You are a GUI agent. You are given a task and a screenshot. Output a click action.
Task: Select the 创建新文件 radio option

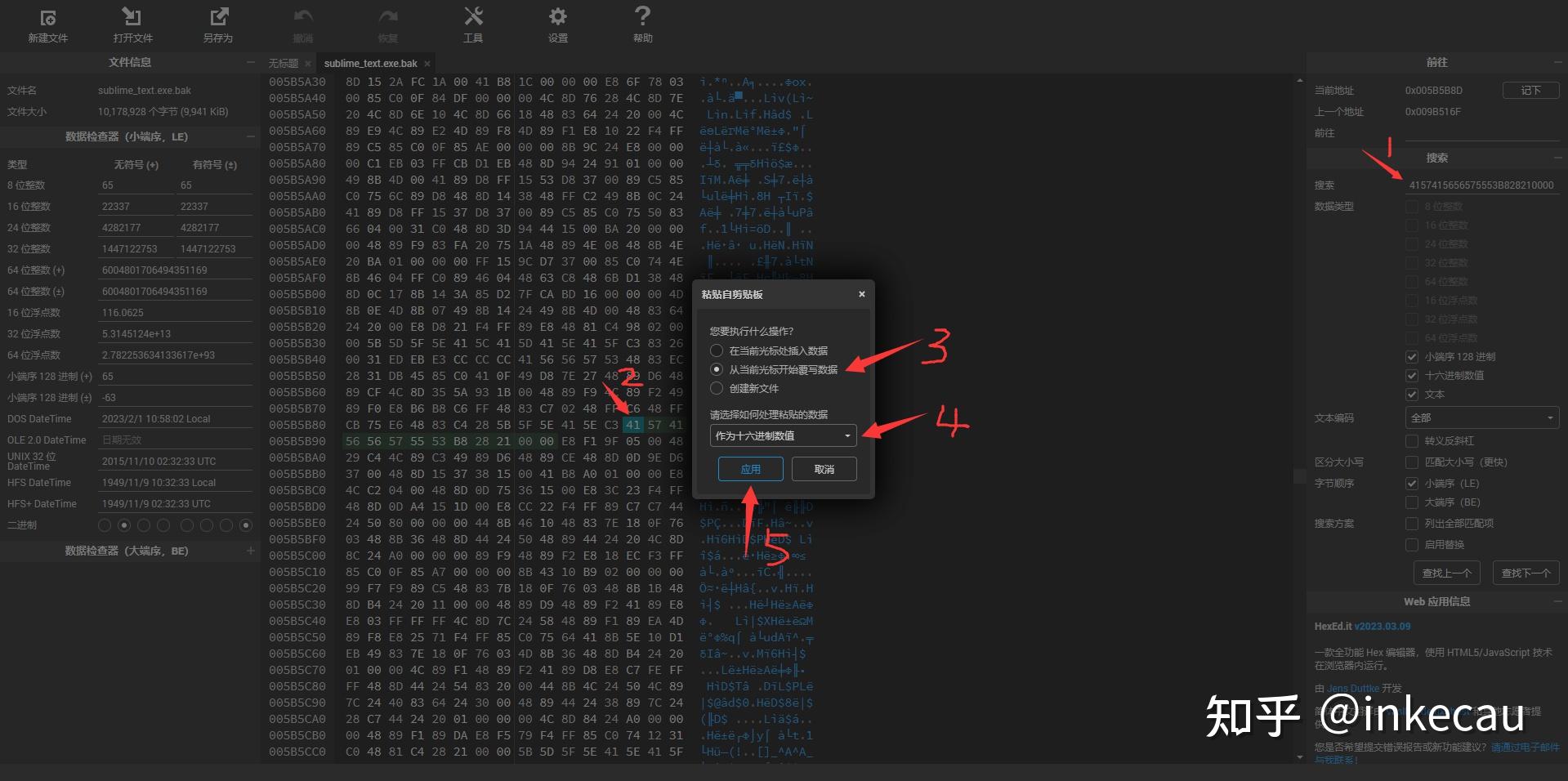(x=717, y=388)
